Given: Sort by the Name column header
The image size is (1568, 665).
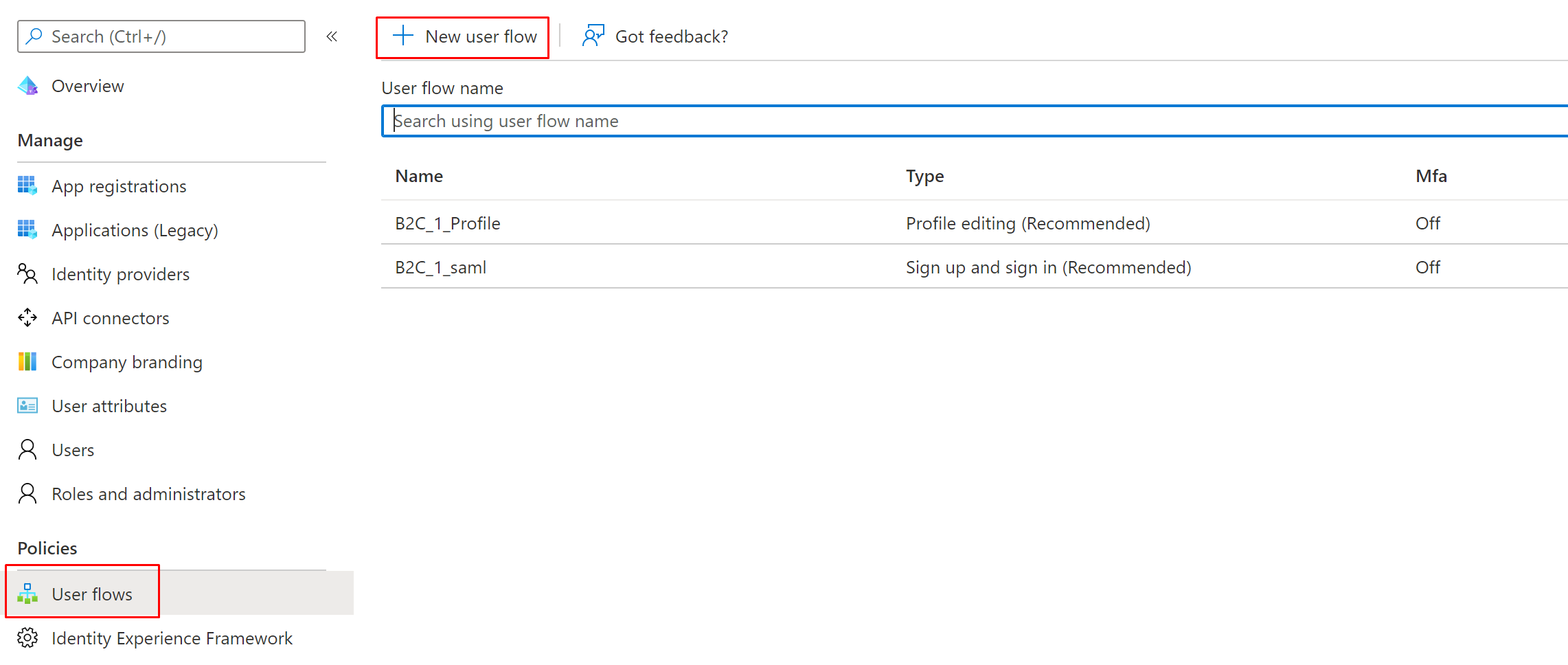Looking at the screenshot, I should [419, 176].
